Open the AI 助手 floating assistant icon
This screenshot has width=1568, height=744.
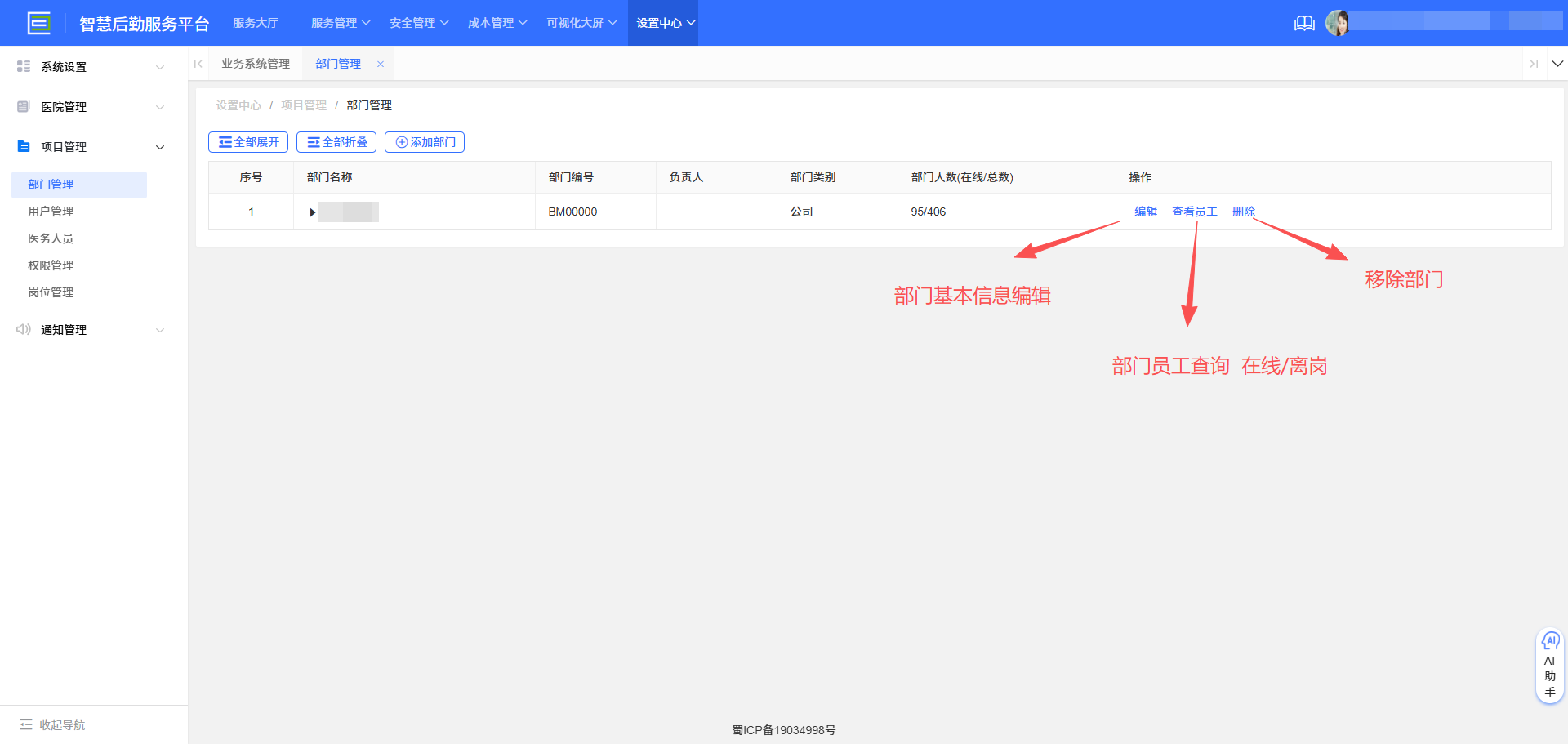pos(1549,642)
